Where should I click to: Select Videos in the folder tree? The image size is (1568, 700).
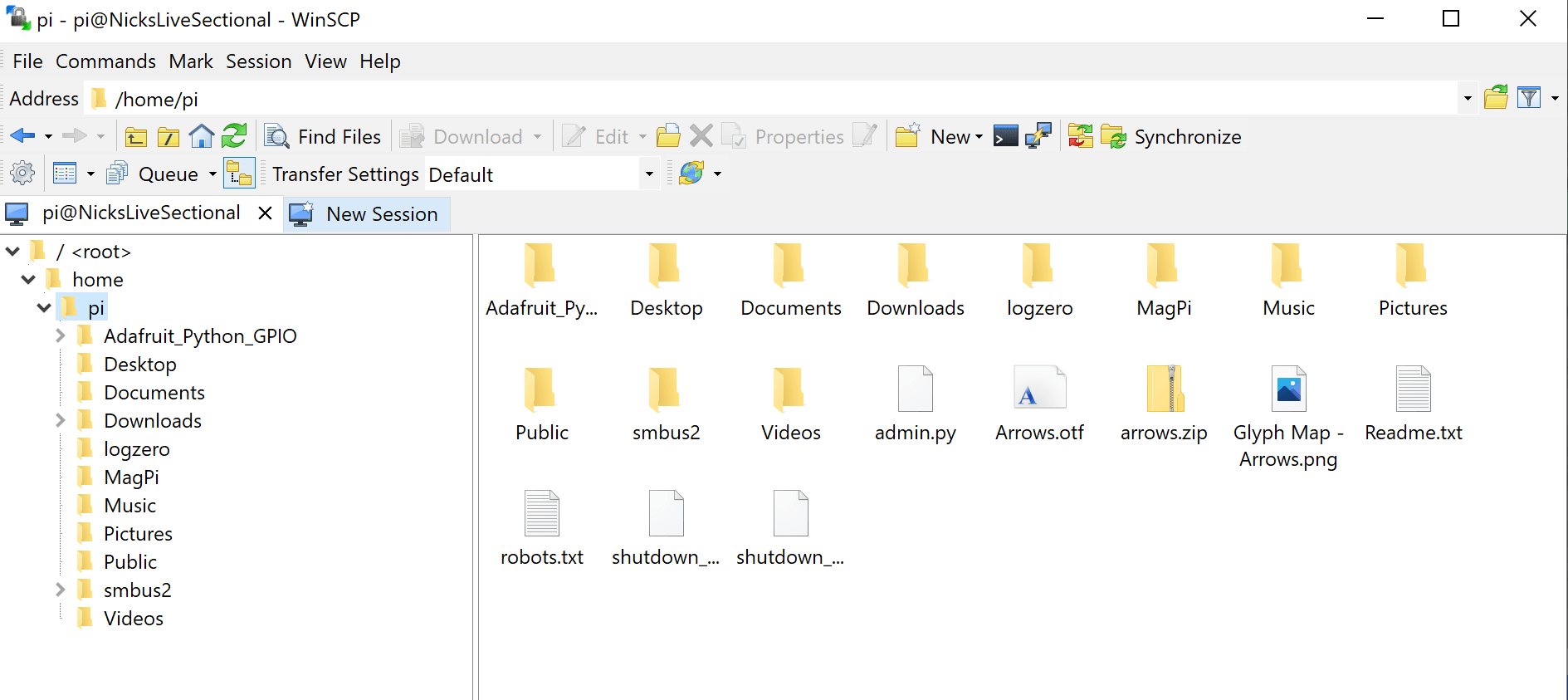133,619
